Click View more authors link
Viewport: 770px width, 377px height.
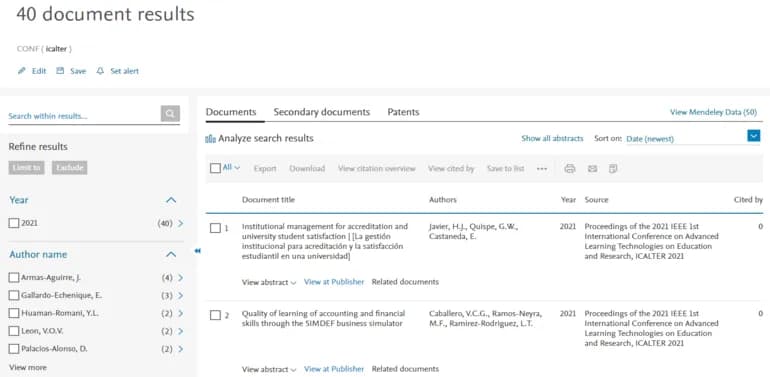point(28,368)
